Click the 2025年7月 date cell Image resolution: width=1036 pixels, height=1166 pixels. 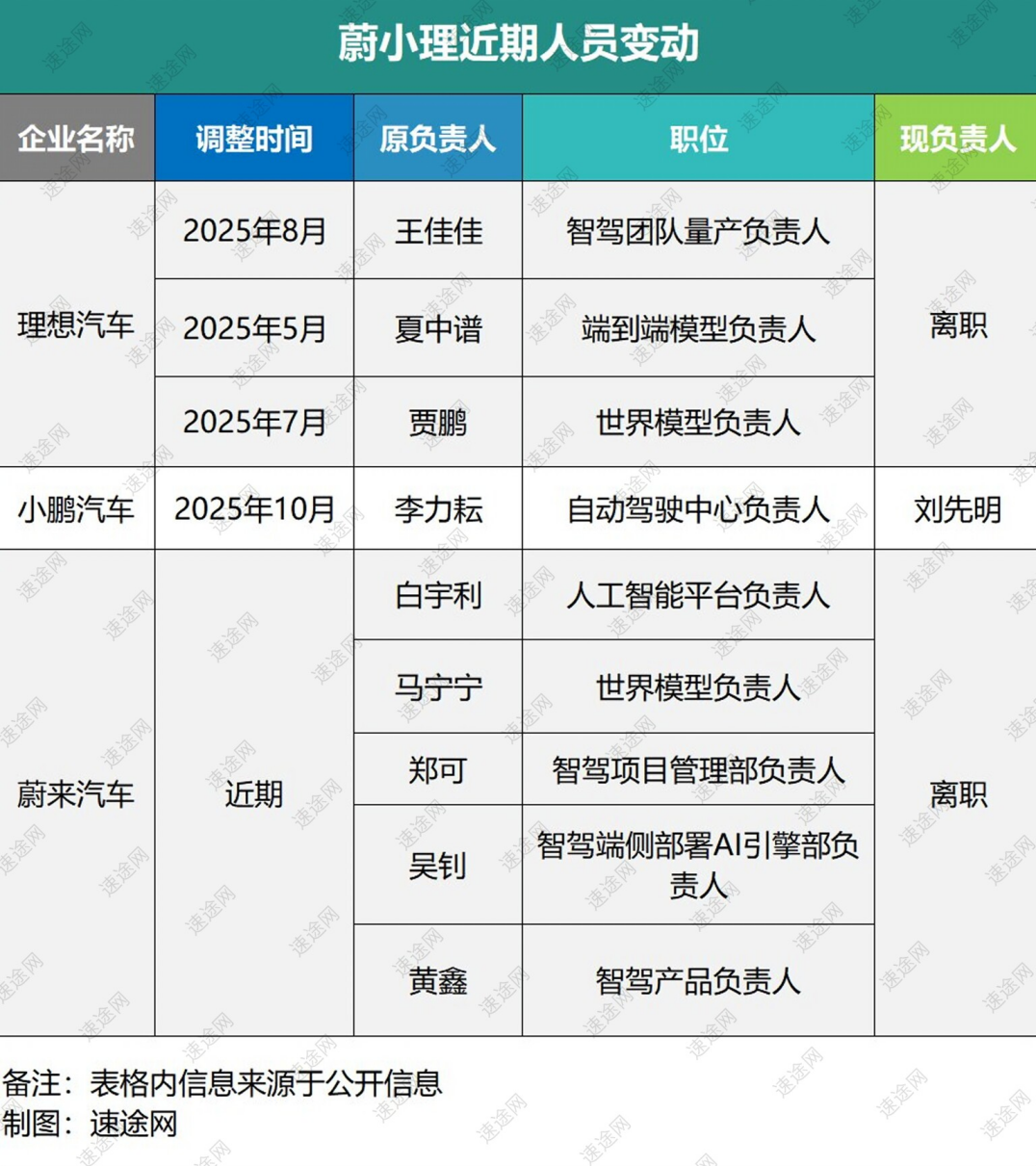coord(254,422)
